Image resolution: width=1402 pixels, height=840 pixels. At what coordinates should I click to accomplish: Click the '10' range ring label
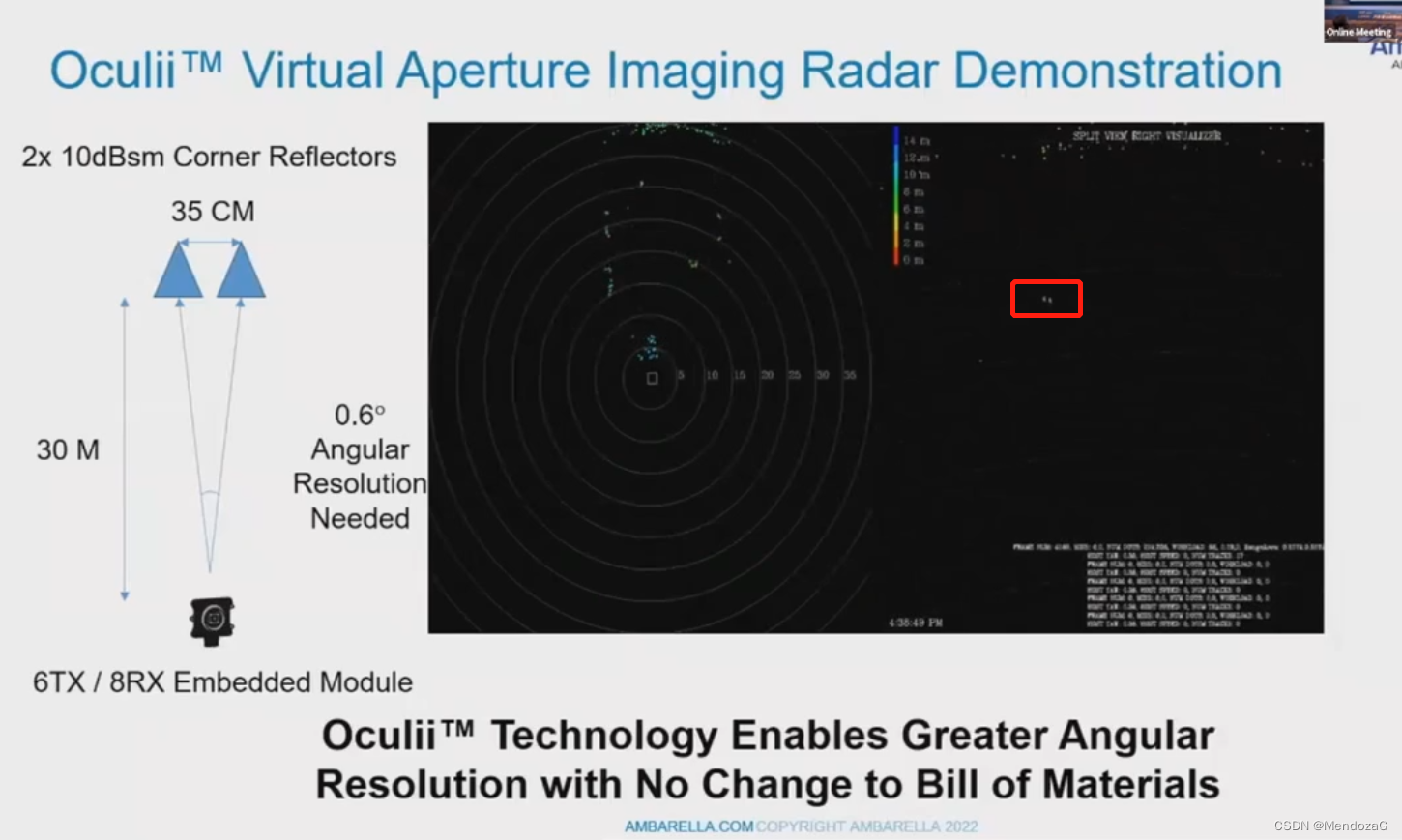(x=712, y=375)
